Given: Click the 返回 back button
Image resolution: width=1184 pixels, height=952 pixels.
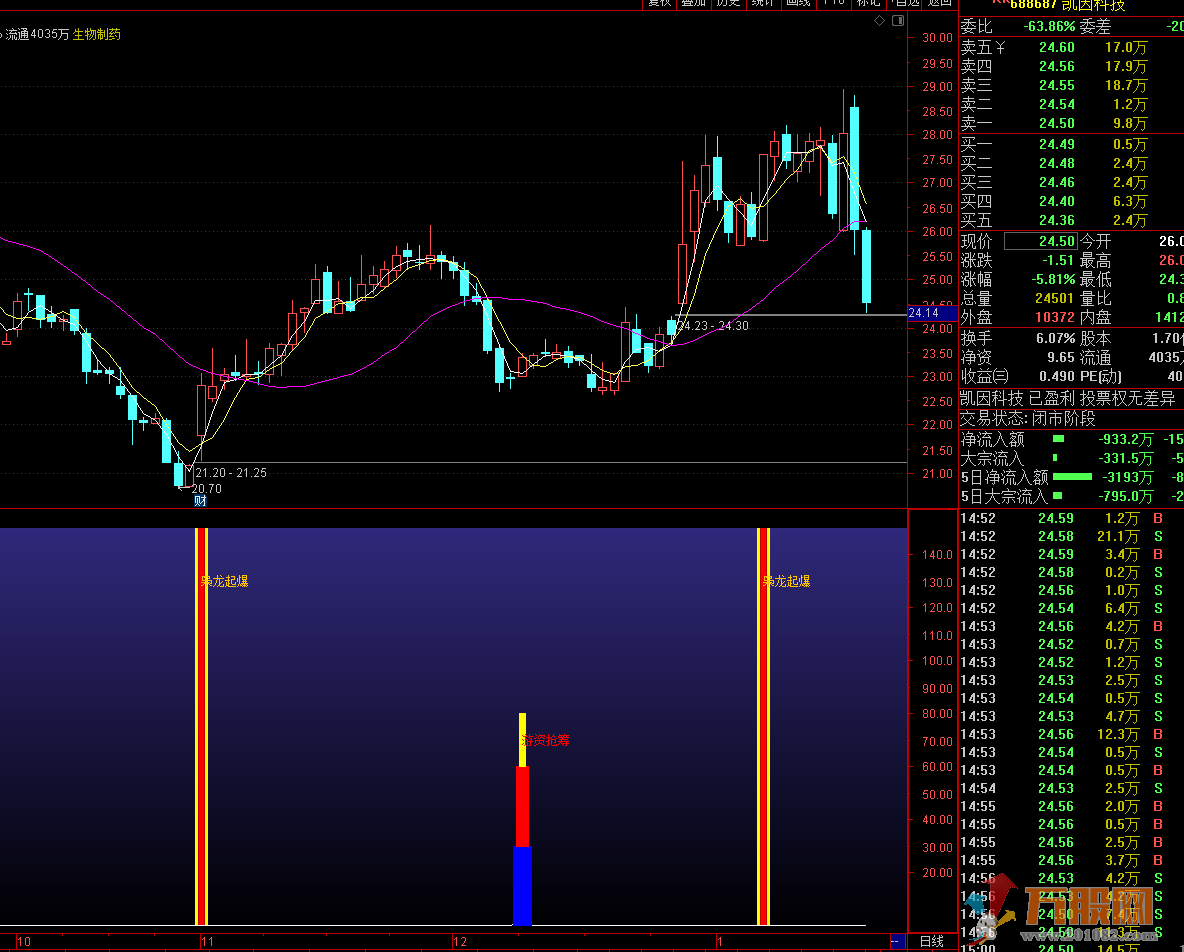Looking at the screenshot, I should pos(939,3).
